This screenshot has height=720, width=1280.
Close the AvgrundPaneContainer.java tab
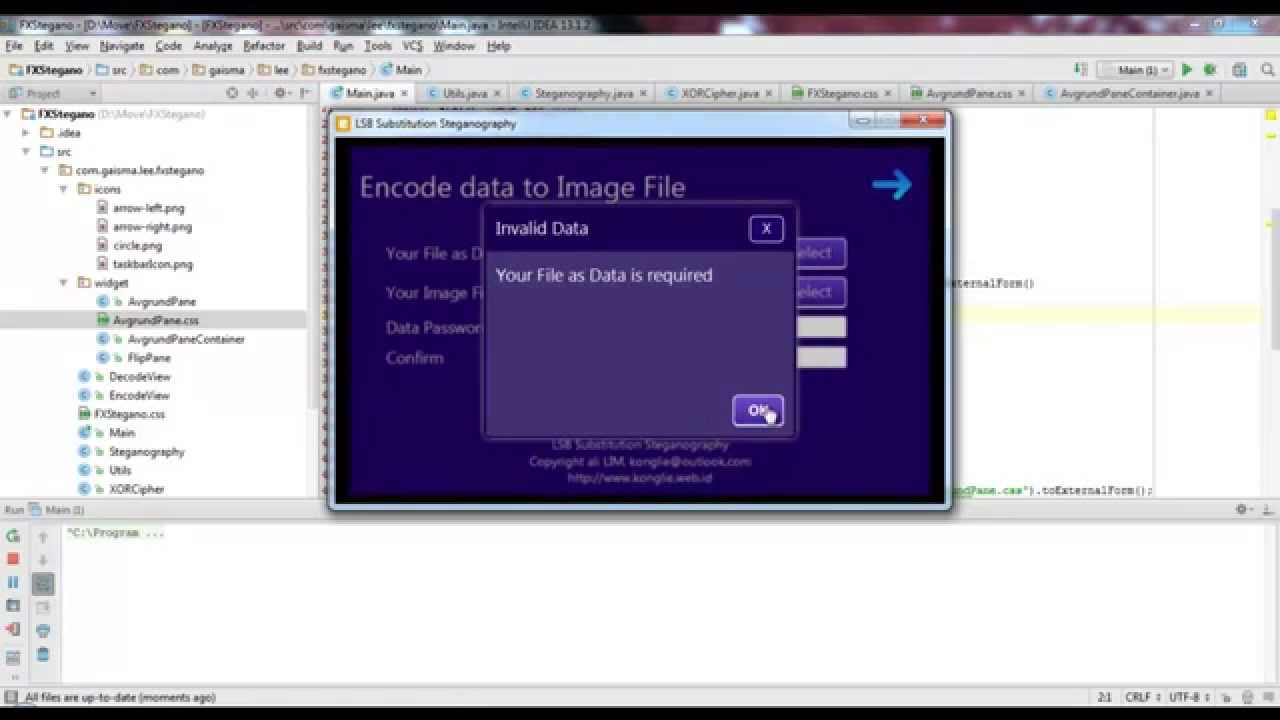[x=1209, y=93]
